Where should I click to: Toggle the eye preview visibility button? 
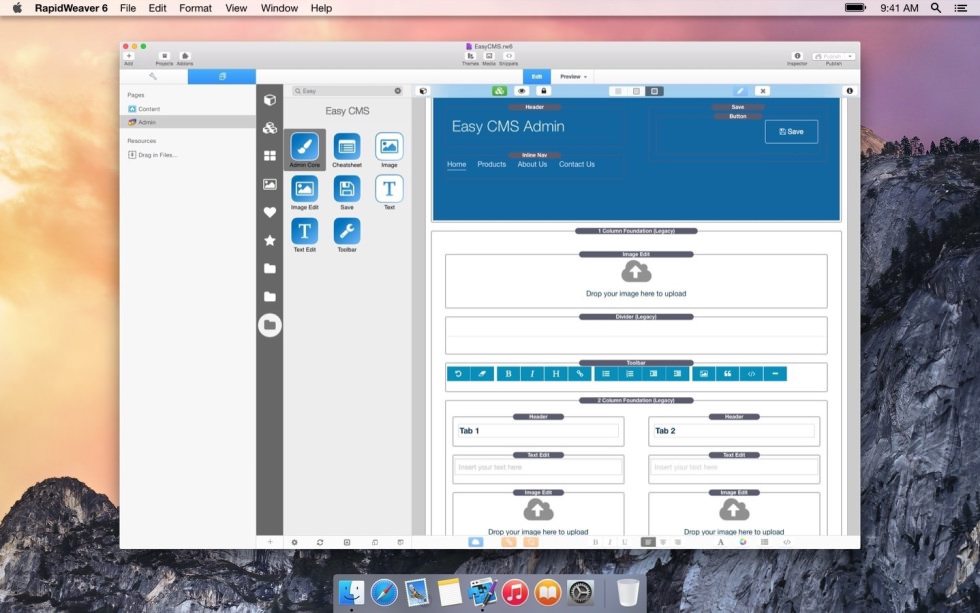[521, 91]
